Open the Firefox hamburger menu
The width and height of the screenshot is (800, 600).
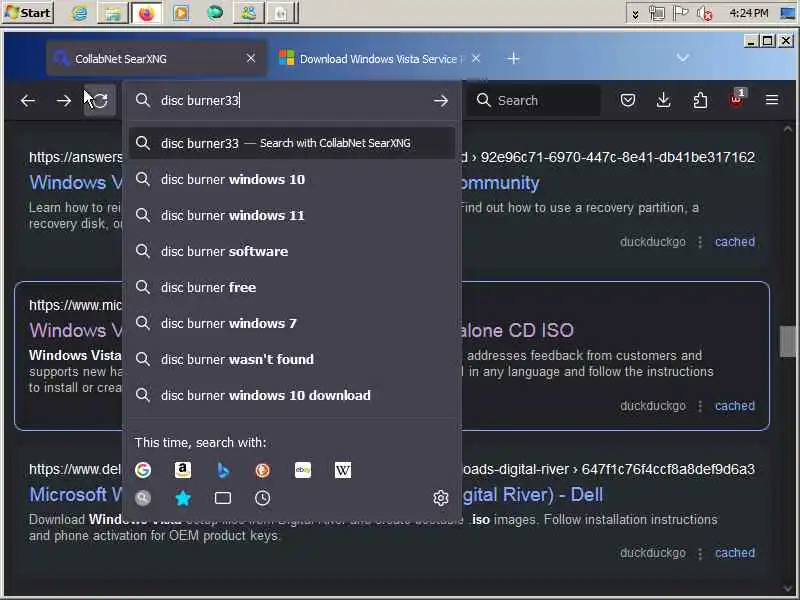[x=772, y=100]
